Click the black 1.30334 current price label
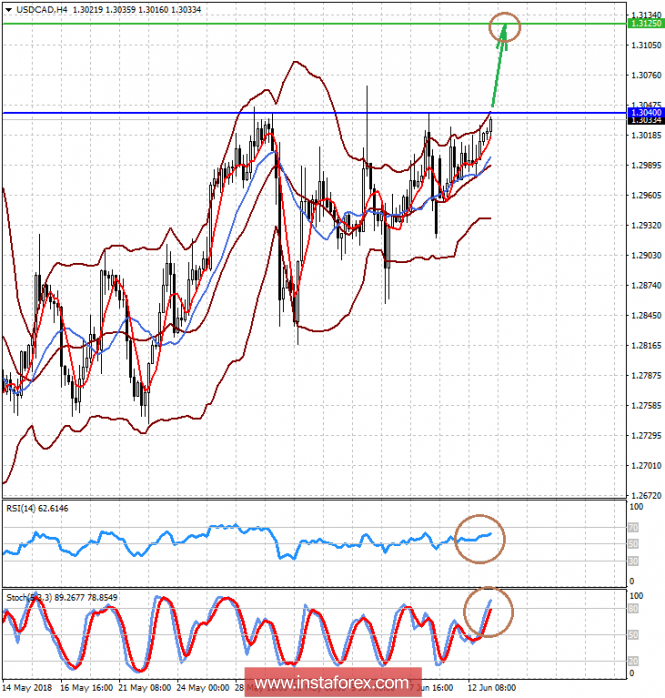 (644, 122)
